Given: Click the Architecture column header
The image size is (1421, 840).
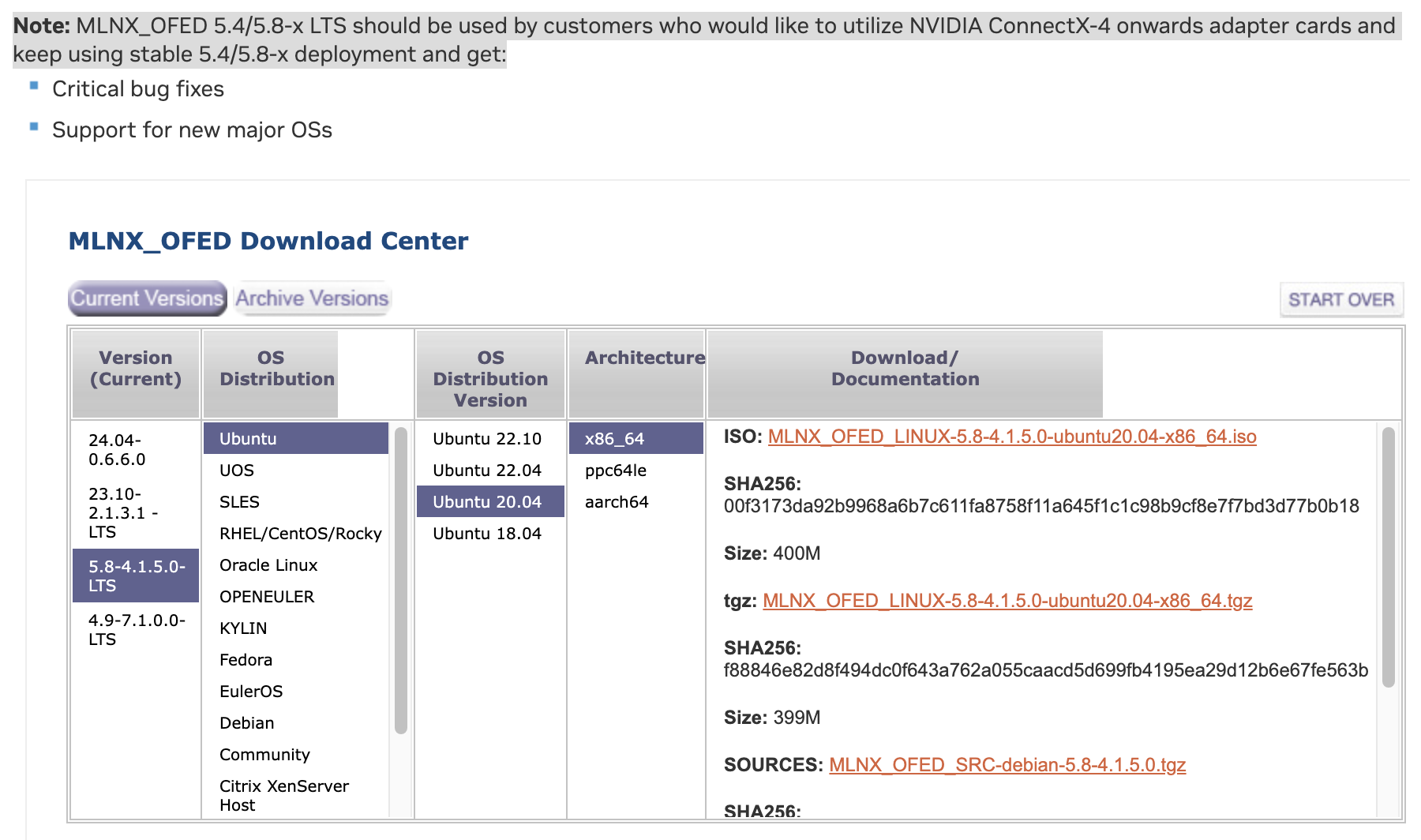Looking at the screenshot, I should (x=636, y=373).
